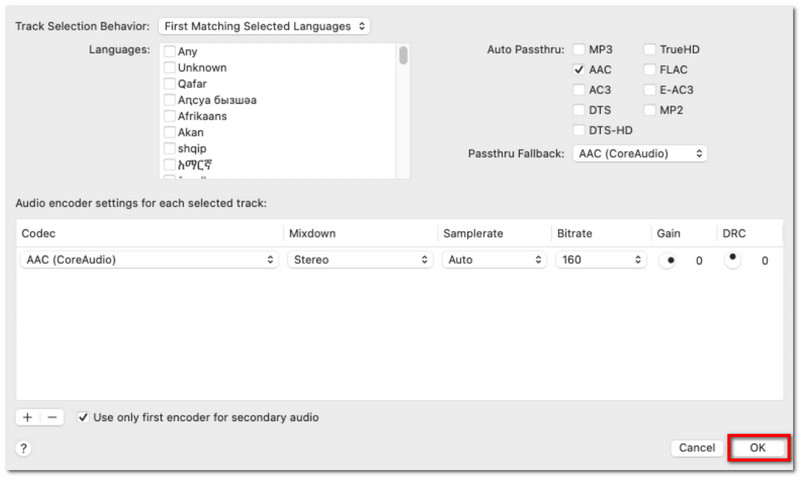The height and width of the screenshot is (477, 800).
Task: Open the Track Selection Behavior dropdown
Action: click(264, 26)
